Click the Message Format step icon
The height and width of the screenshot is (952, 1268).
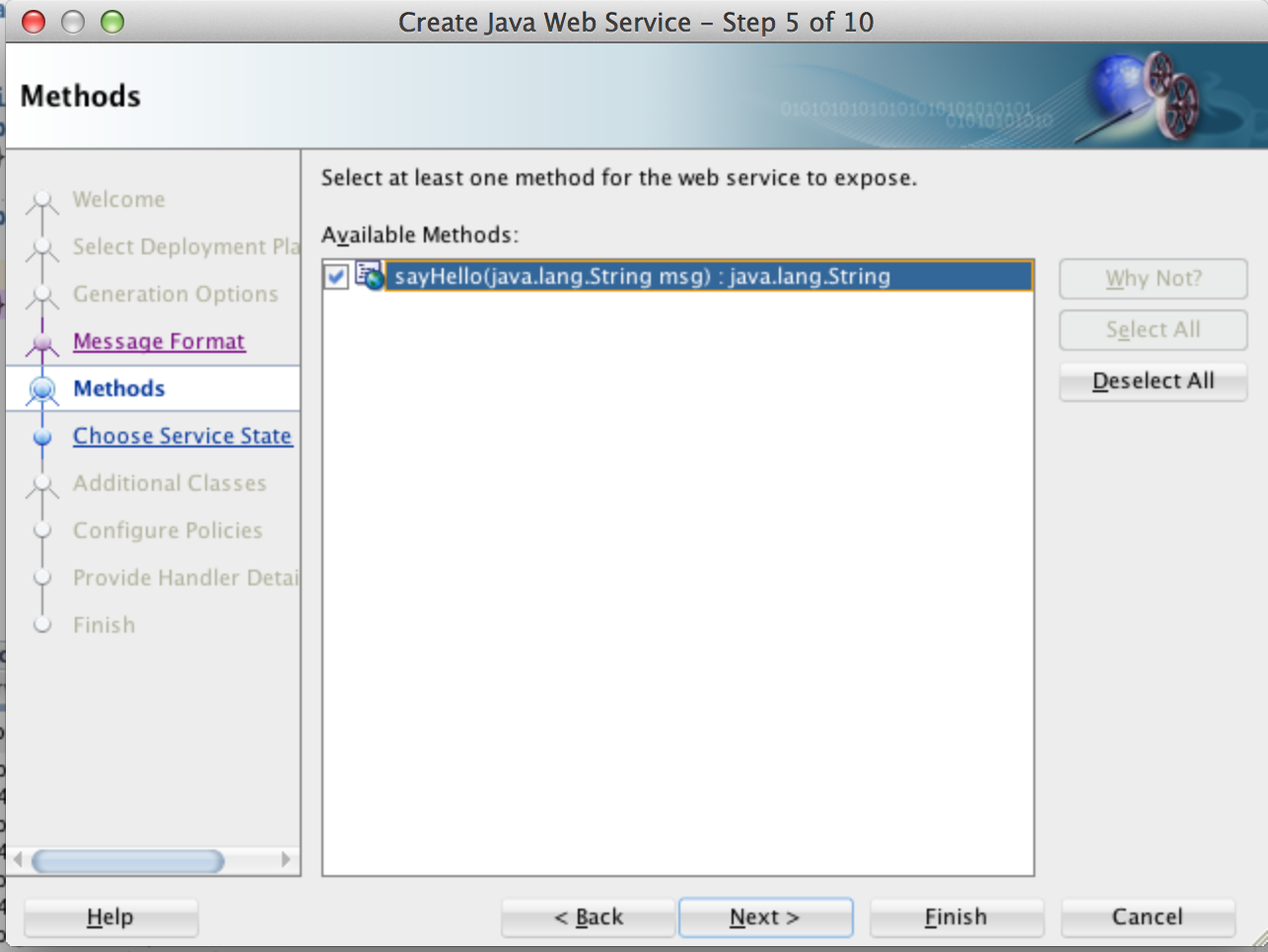pyautogui.click(x=41, y=341)
